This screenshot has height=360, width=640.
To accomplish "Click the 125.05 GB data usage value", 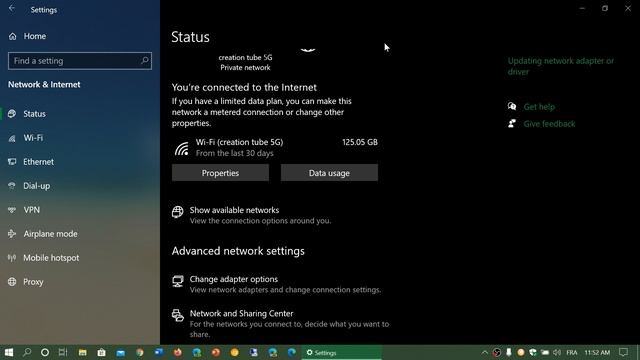I will pos(360,142).
